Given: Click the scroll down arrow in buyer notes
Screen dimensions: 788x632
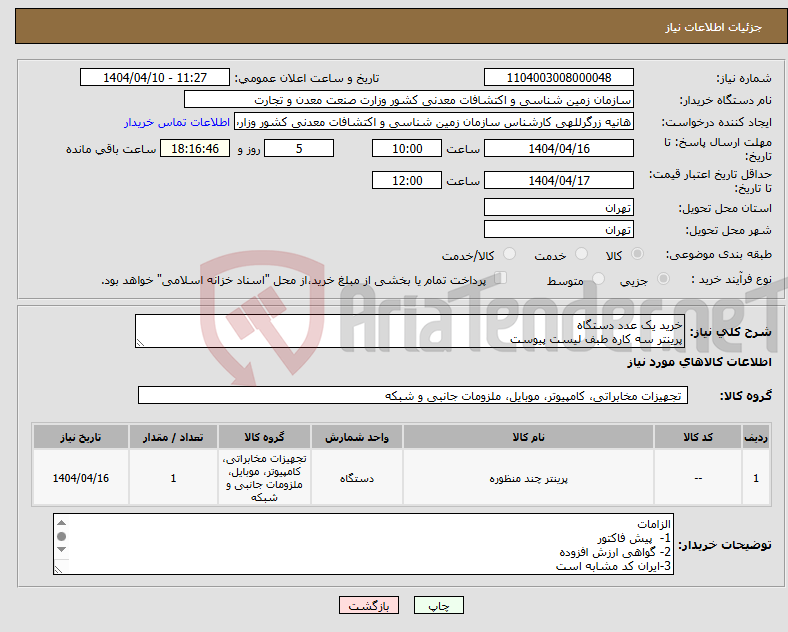Looking at the screenshot, I should tap(61, 550).
